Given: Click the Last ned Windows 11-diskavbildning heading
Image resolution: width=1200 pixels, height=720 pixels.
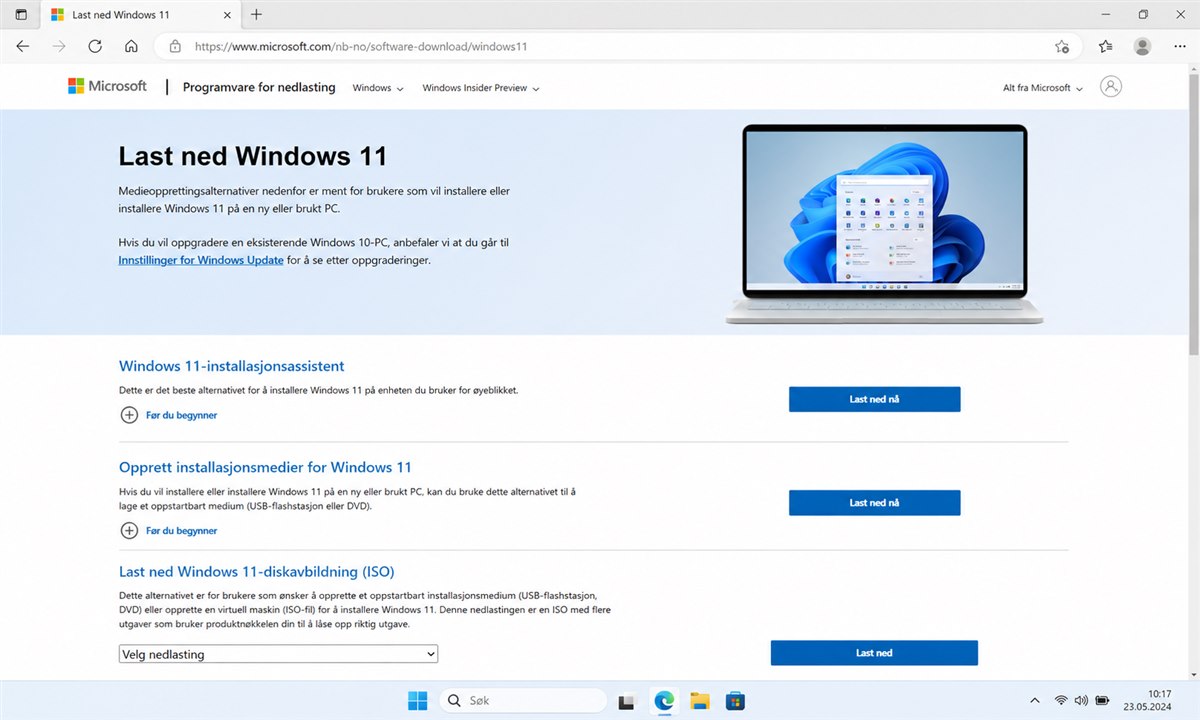Looking at the screenshot, I should pyautogui.click(x=257, y=572).
